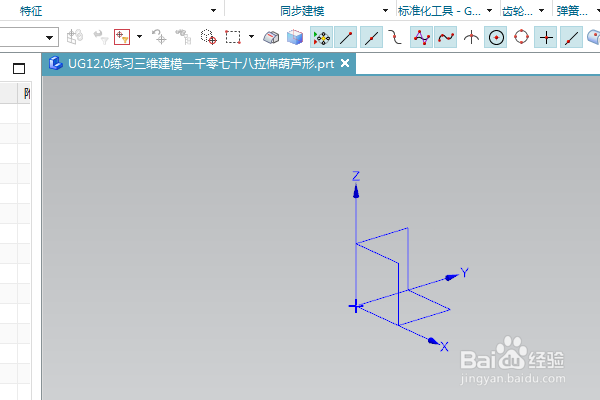The height and width of the screenshot is (400, 600).
Task: Toggle Arc Center snap
Action: [496, 38]
